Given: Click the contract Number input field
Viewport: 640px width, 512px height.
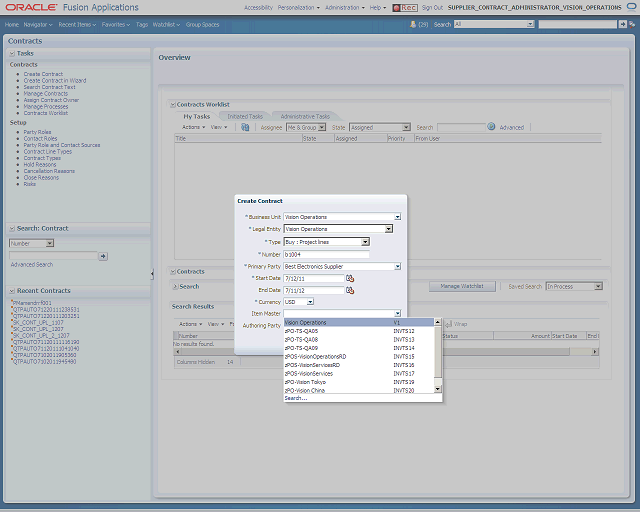Looking at the screenshot, I should click(326, 255).
